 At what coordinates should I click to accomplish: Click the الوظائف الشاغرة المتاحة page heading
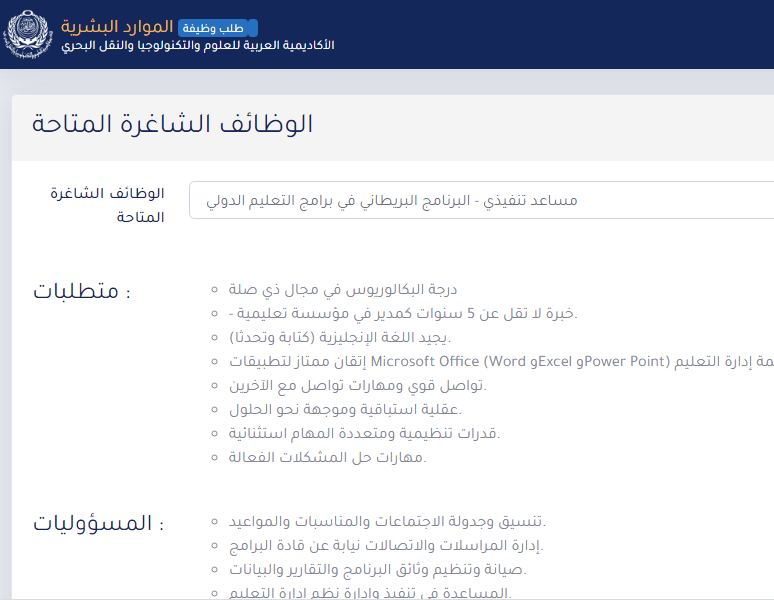172,124
